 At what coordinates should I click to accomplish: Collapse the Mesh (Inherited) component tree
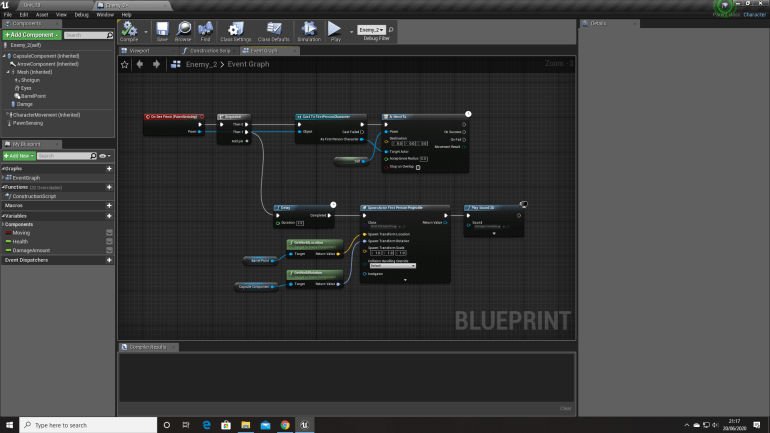(x=8, y=72)
